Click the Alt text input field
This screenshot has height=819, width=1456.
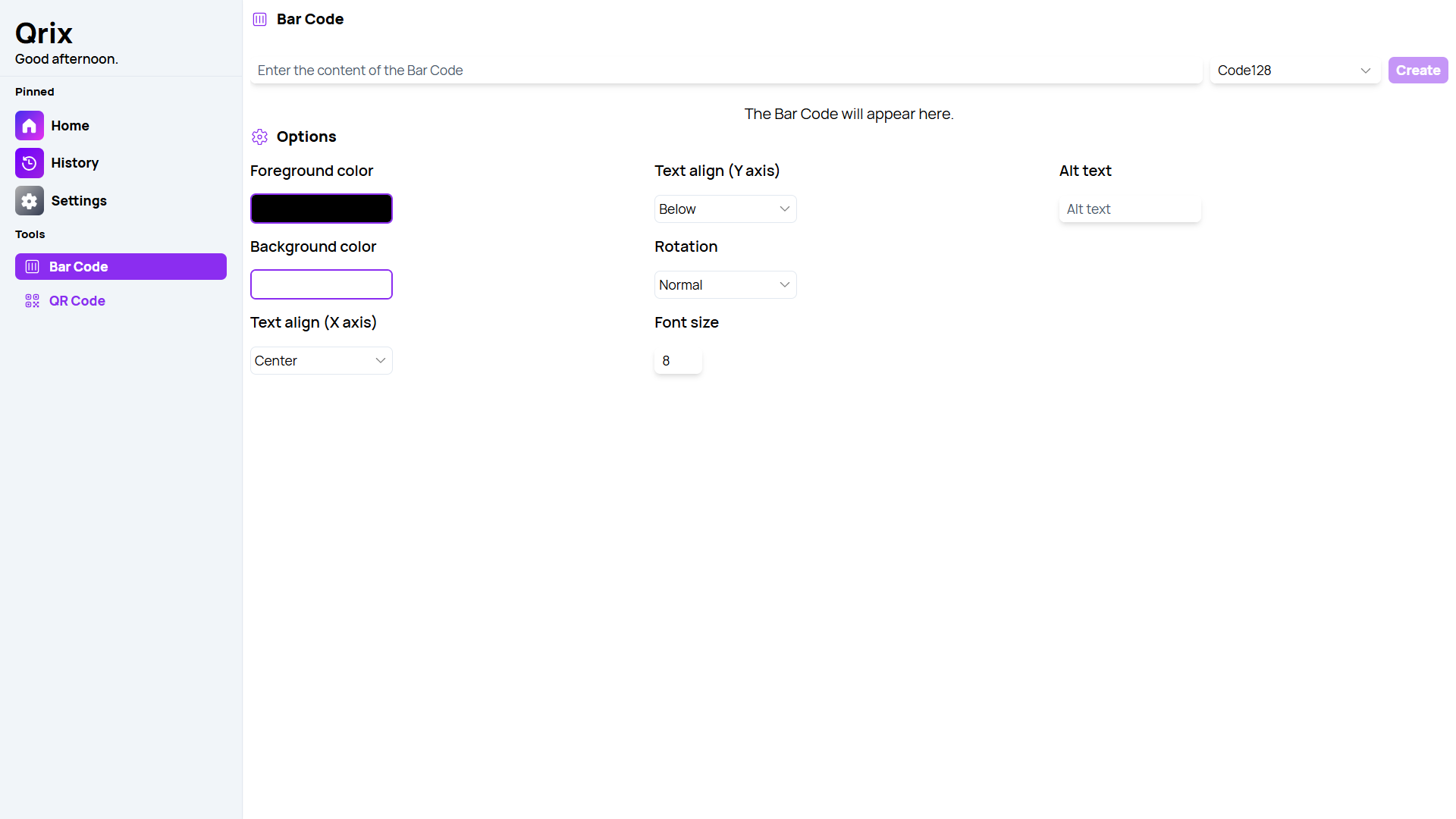1130,209
